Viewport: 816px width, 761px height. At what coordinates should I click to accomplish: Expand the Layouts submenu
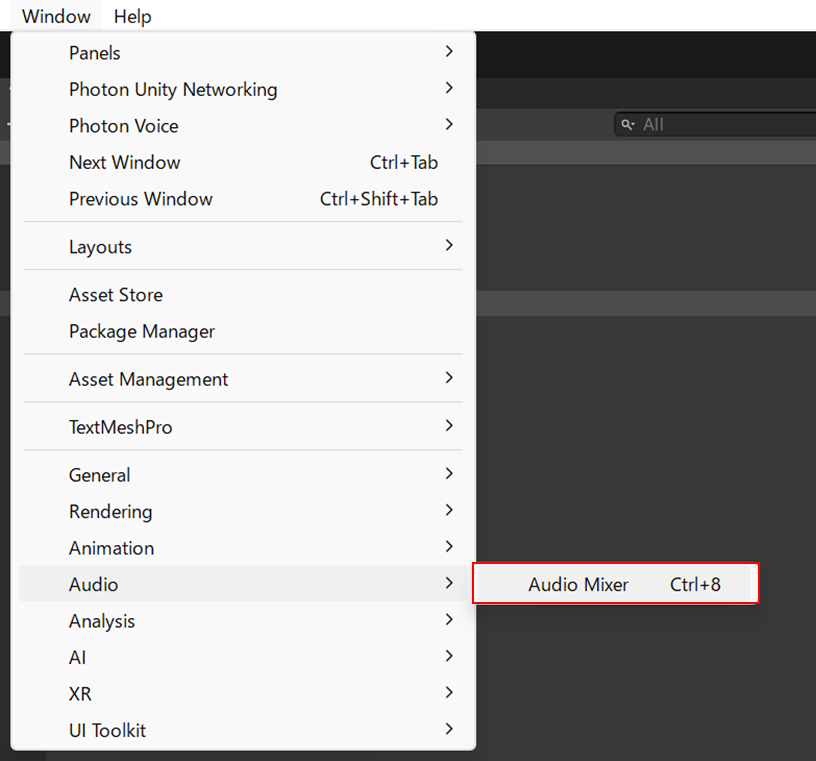[243, 246]
